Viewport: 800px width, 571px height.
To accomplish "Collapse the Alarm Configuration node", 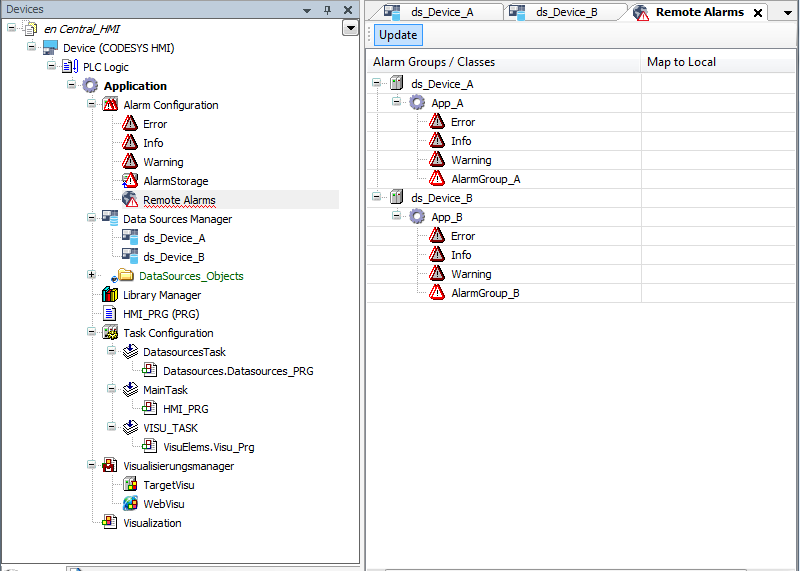I will [x=92, y=105].
